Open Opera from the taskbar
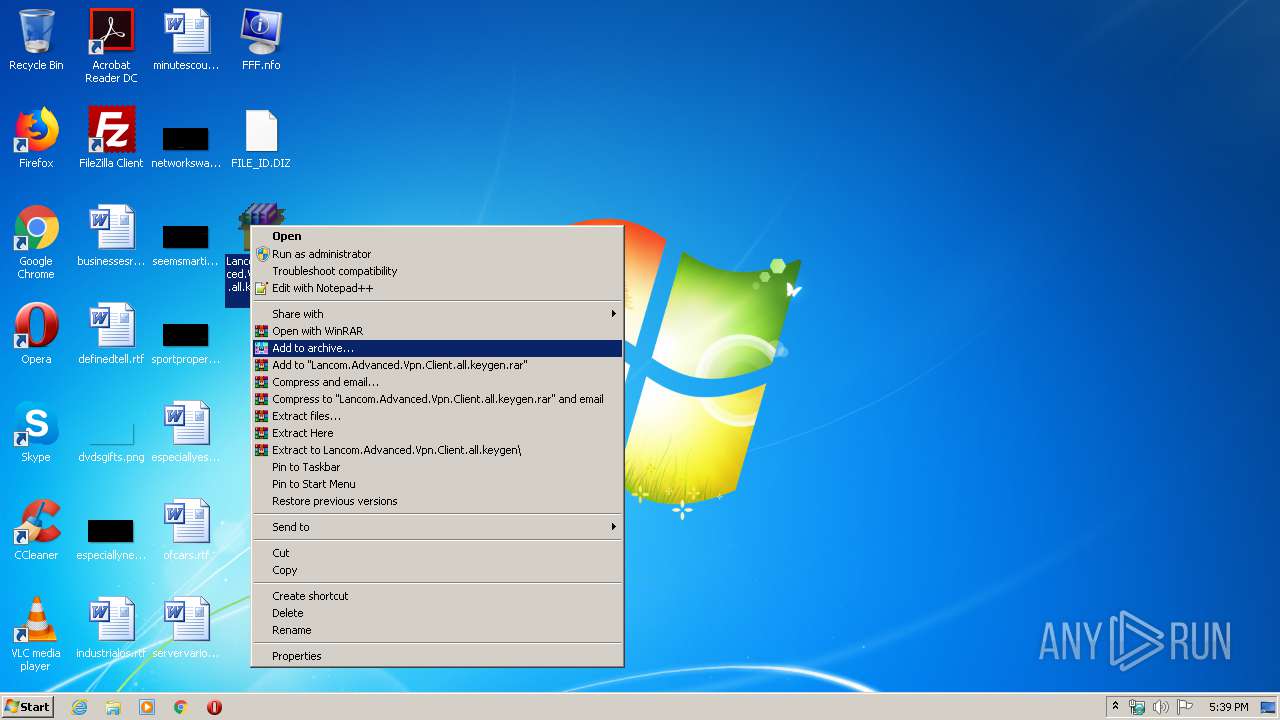 (x=214, y=707)
